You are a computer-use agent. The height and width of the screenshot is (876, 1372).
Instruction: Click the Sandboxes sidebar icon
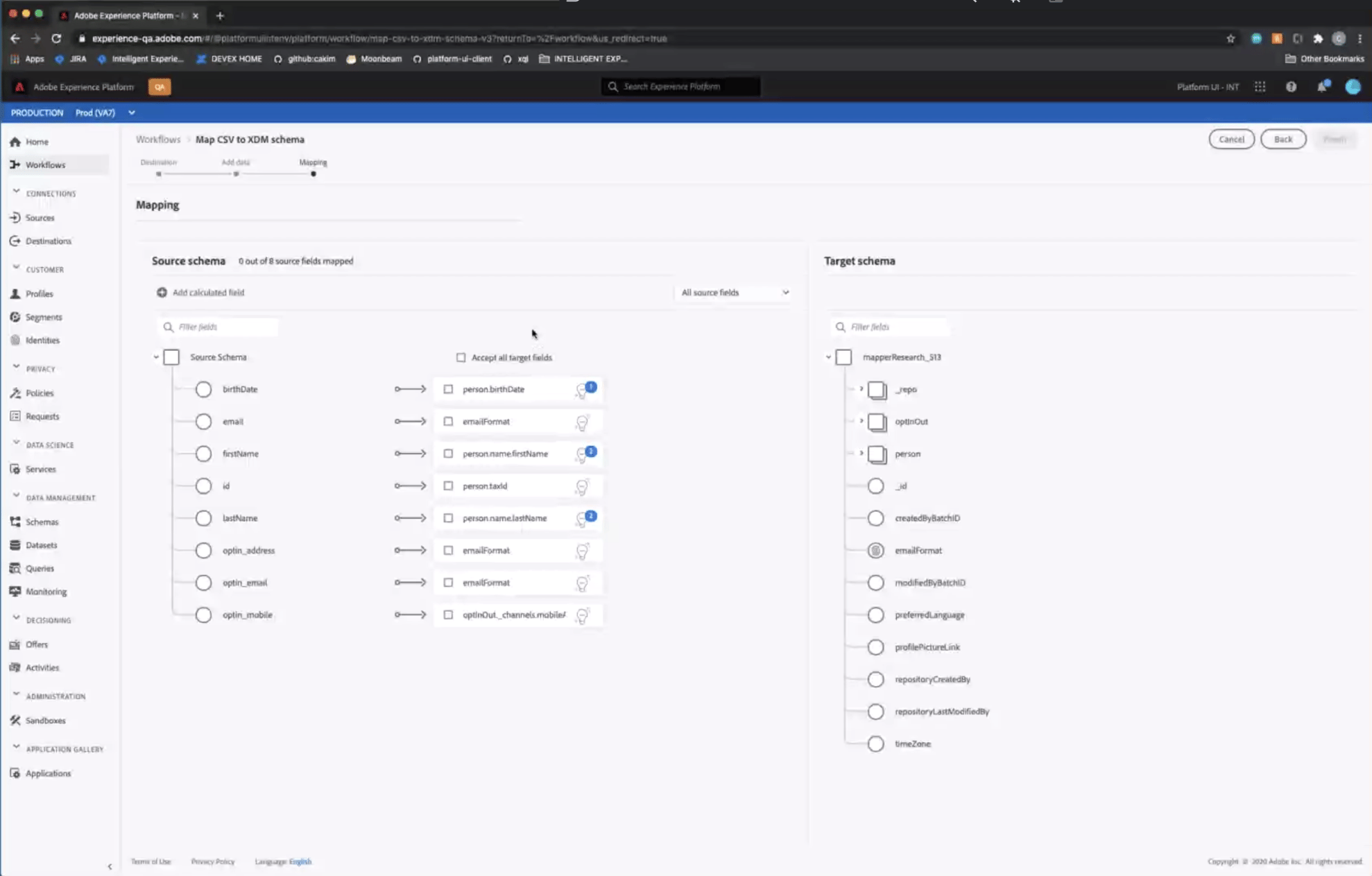click(15, 721)
